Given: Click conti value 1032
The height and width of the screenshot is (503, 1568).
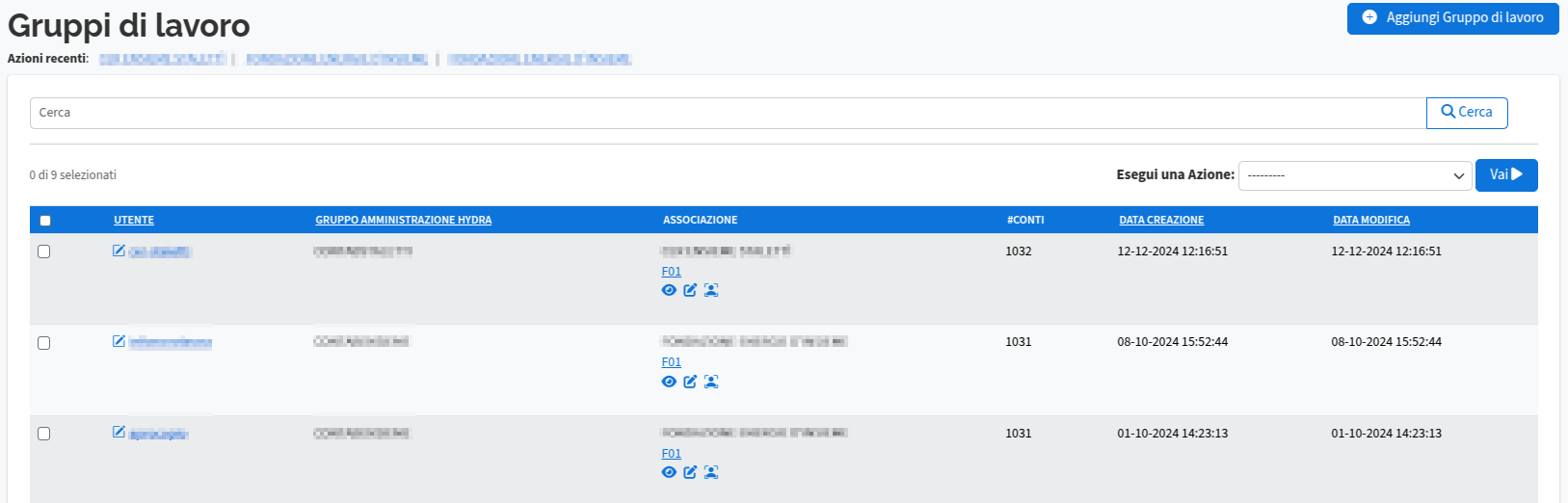Looking at the screenshot, I should pyautogui.click(x=1019, y=251).
